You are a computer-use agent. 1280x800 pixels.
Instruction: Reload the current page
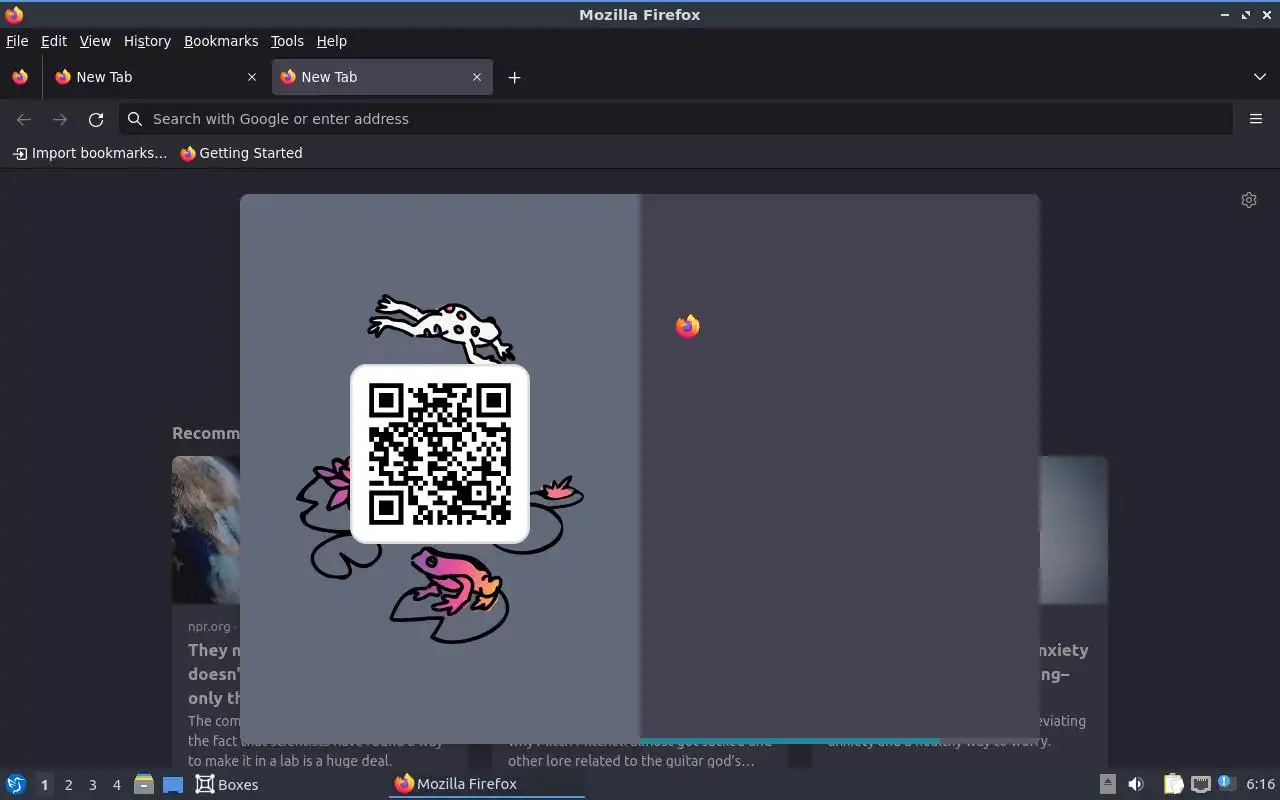(96, 119)
